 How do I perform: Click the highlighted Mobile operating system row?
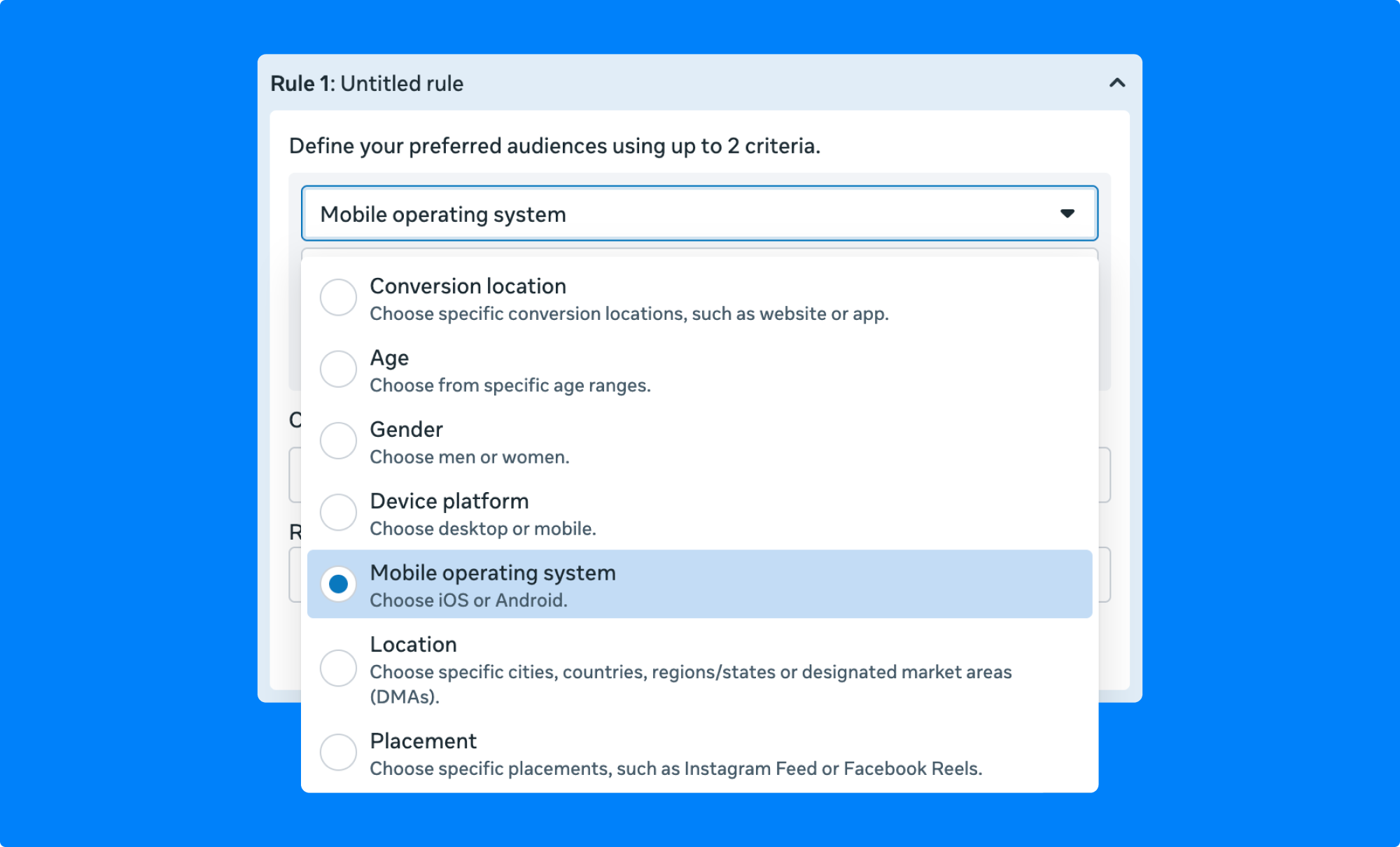pos(699,584)
